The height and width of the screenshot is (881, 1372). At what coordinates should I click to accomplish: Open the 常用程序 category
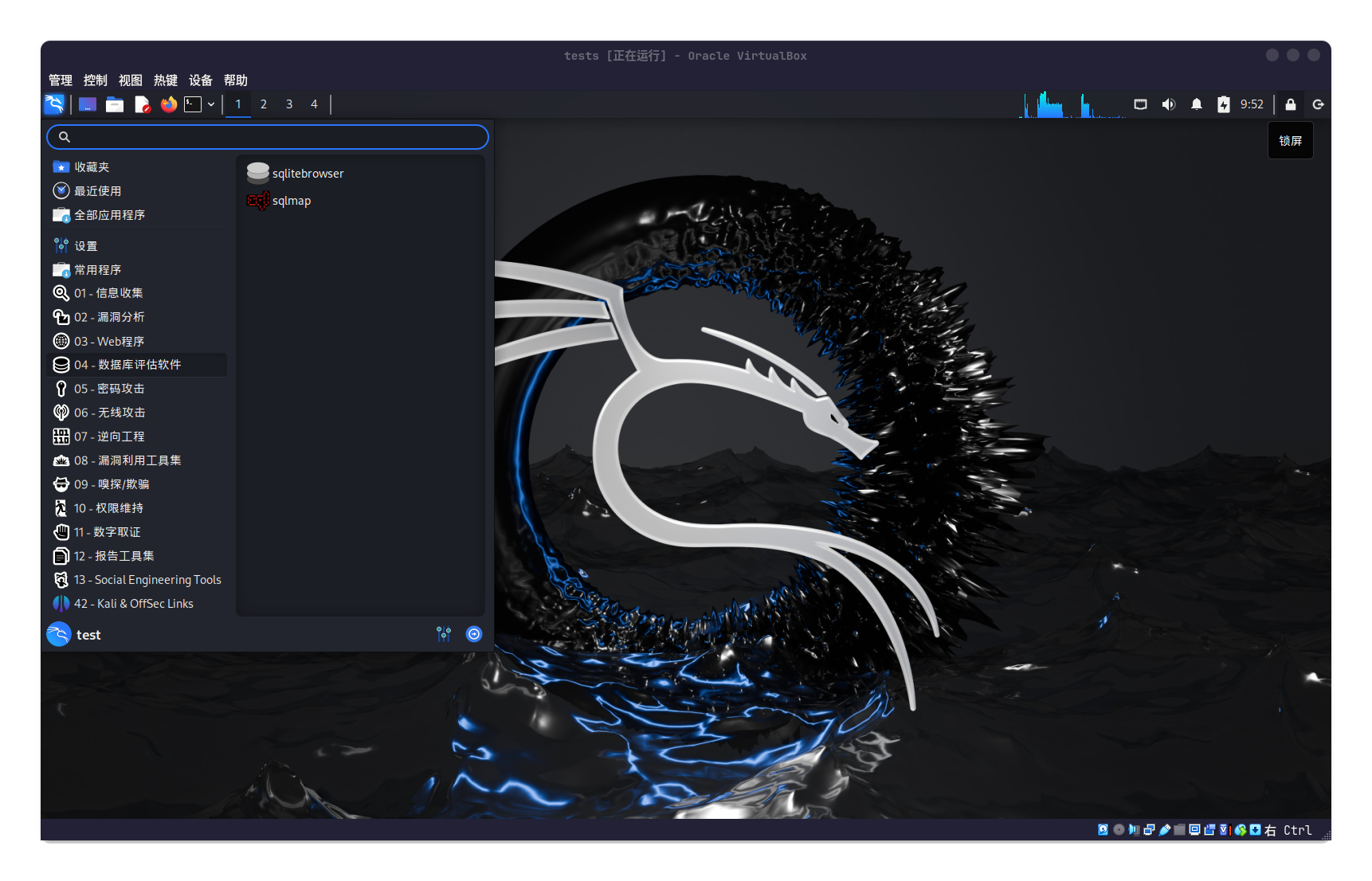point(139,270)
